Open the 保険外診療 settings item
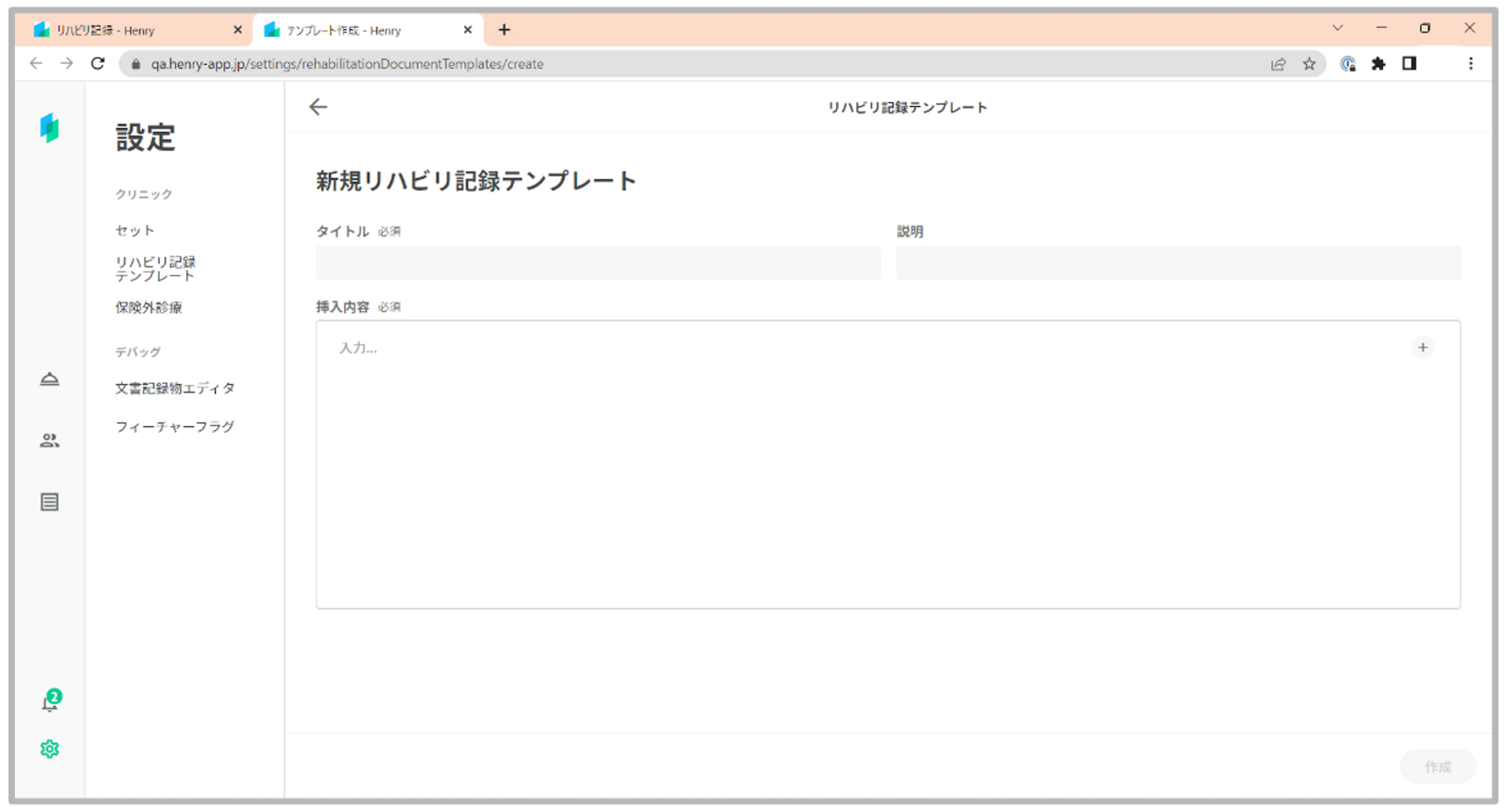The width and height of the screenshot is (1504, 812). tap(149, 308)
